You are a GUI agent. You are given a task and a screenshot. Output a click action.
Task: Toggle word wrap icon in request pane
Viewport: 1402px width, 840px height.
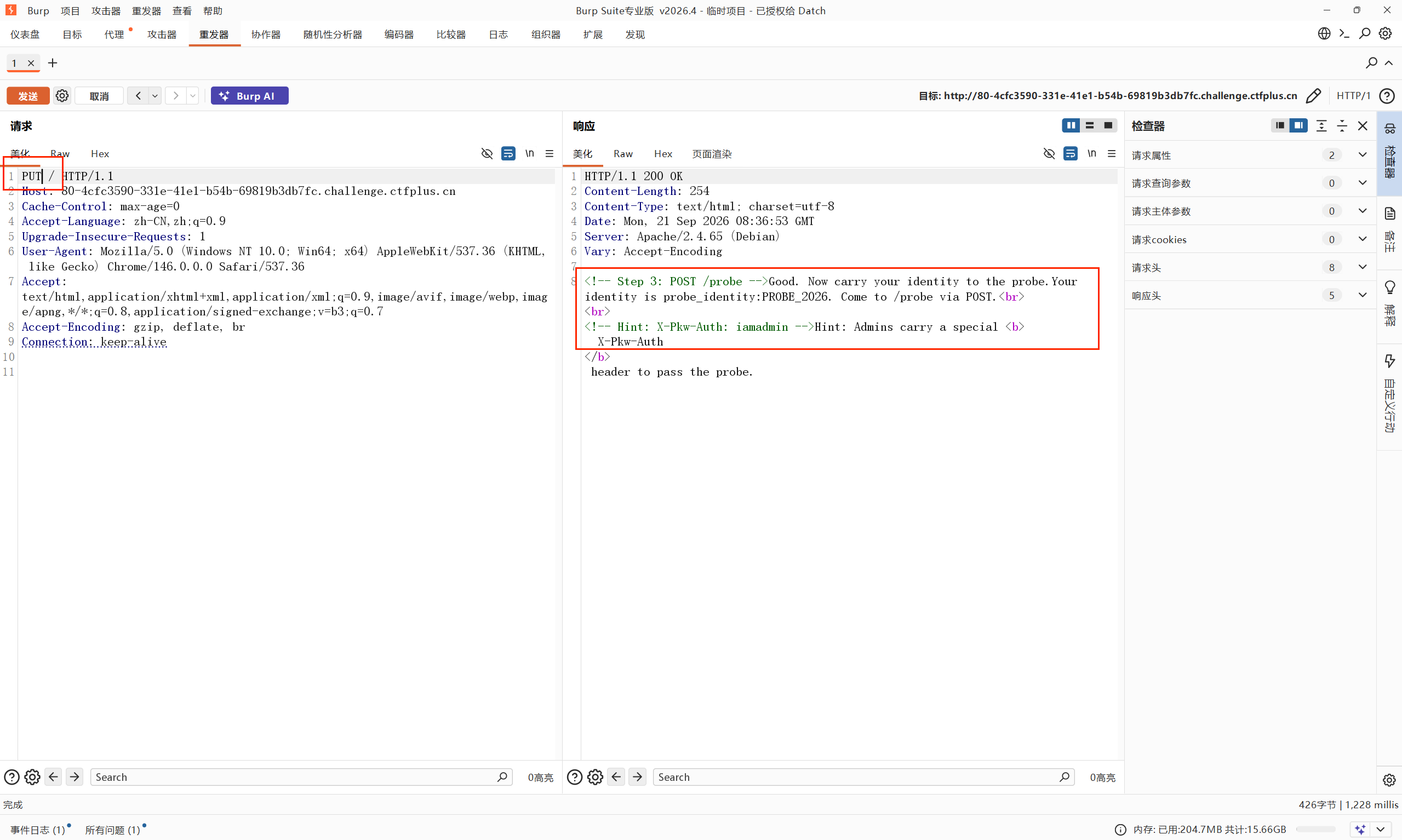point(508,153)
